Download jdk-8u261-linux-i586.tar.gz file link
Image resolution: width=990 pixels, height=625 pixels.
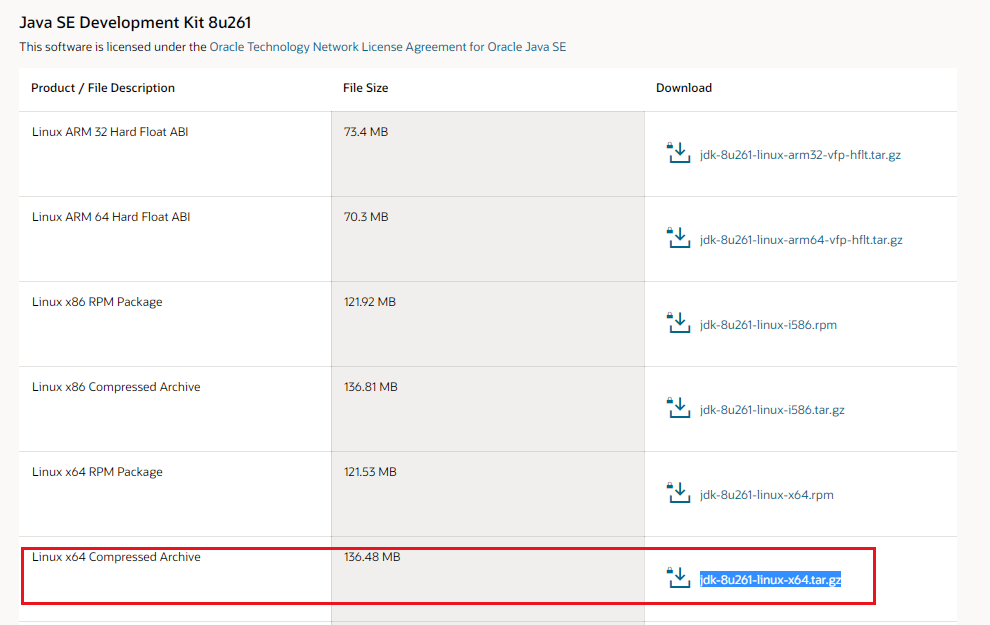pyautogui.click(x=772, y=410)
